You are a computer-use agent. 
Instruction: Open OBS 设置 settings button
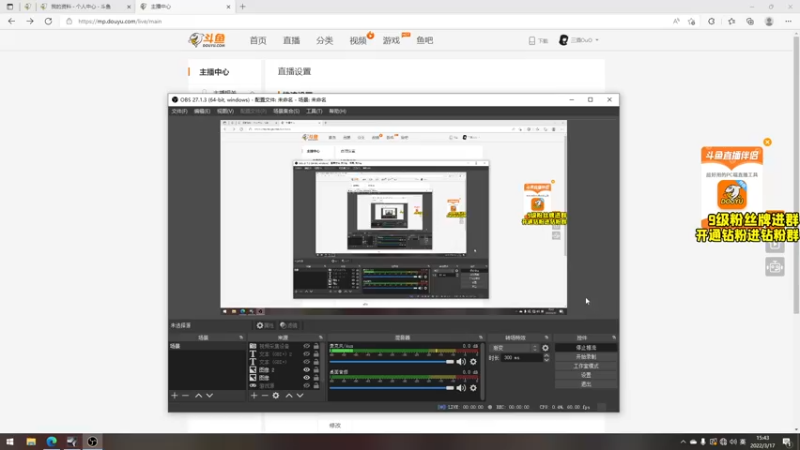click(x=586, y=375)
